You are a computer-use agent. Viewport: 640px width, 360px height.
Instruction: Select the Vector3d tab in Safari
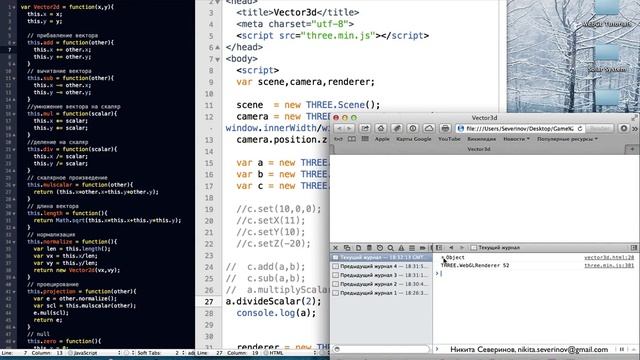pyautogui.click(x=478, y=149)
